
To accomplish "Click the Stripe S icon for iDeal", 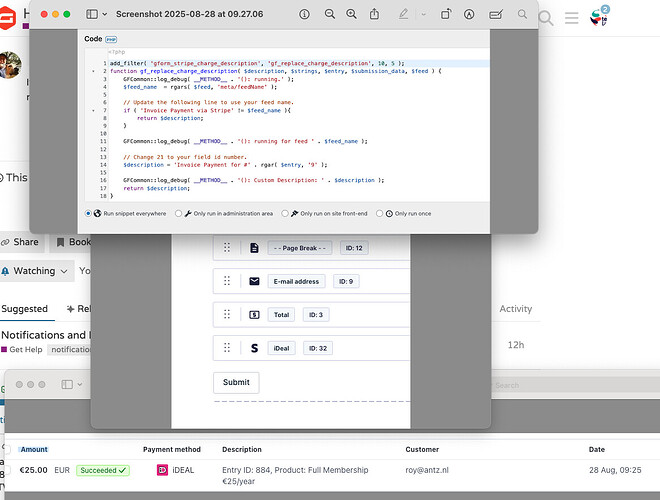I will tap(254, 348).
